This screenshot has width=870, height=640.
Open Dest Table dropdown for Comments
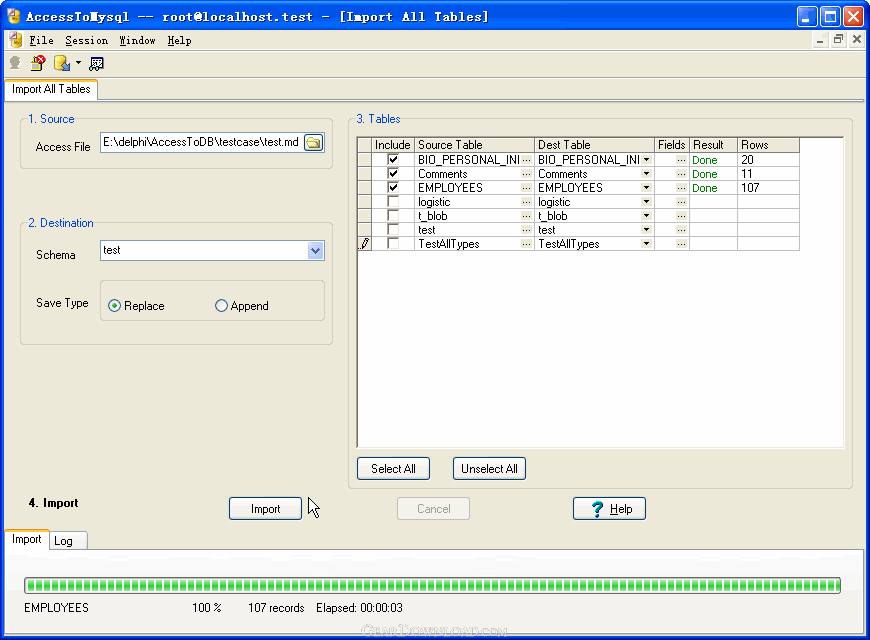pyautogui.click(x=646, y=174)
